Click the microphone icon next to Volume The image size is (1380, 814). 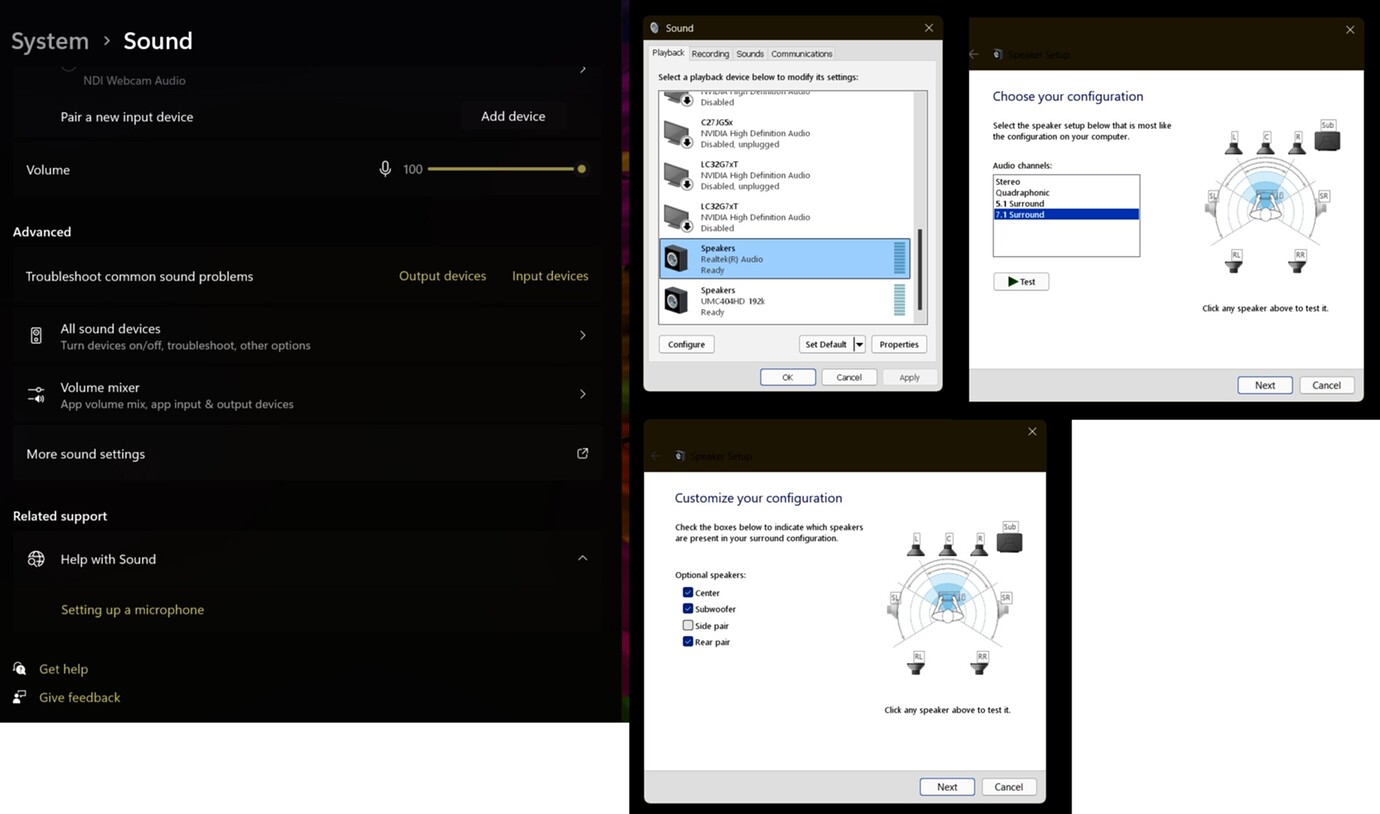pos(386,169)
